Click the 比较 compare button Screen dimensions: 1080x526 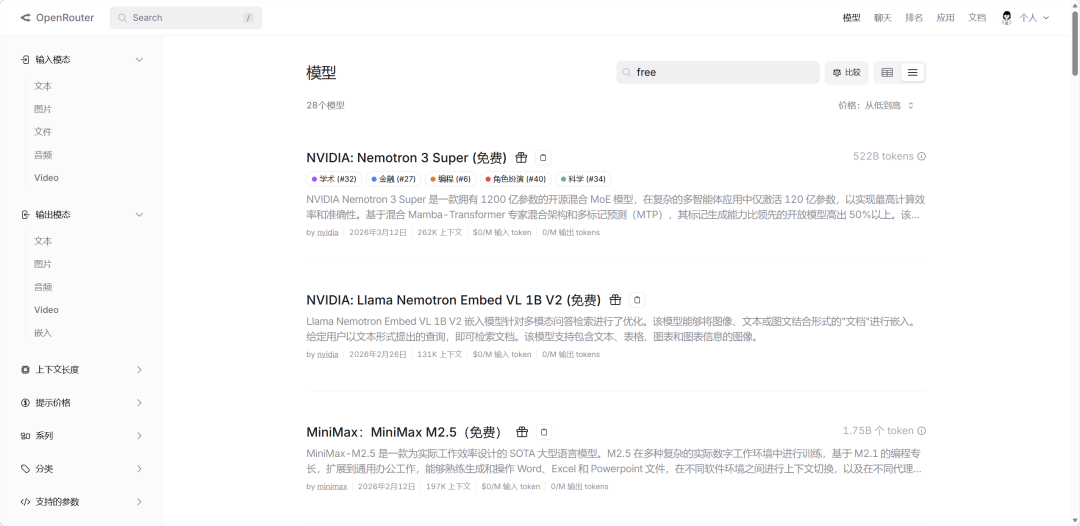click(846, 72)
